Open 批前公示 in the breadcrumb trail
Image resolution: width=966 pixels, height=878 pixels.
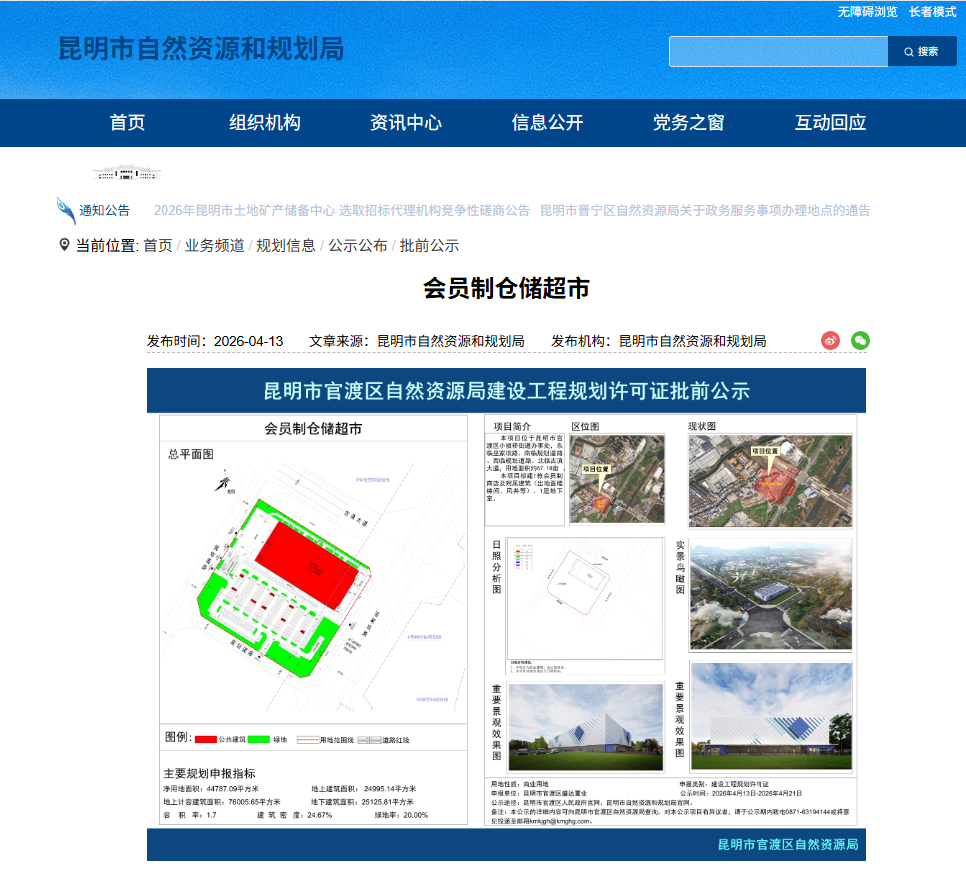[428, 244]
